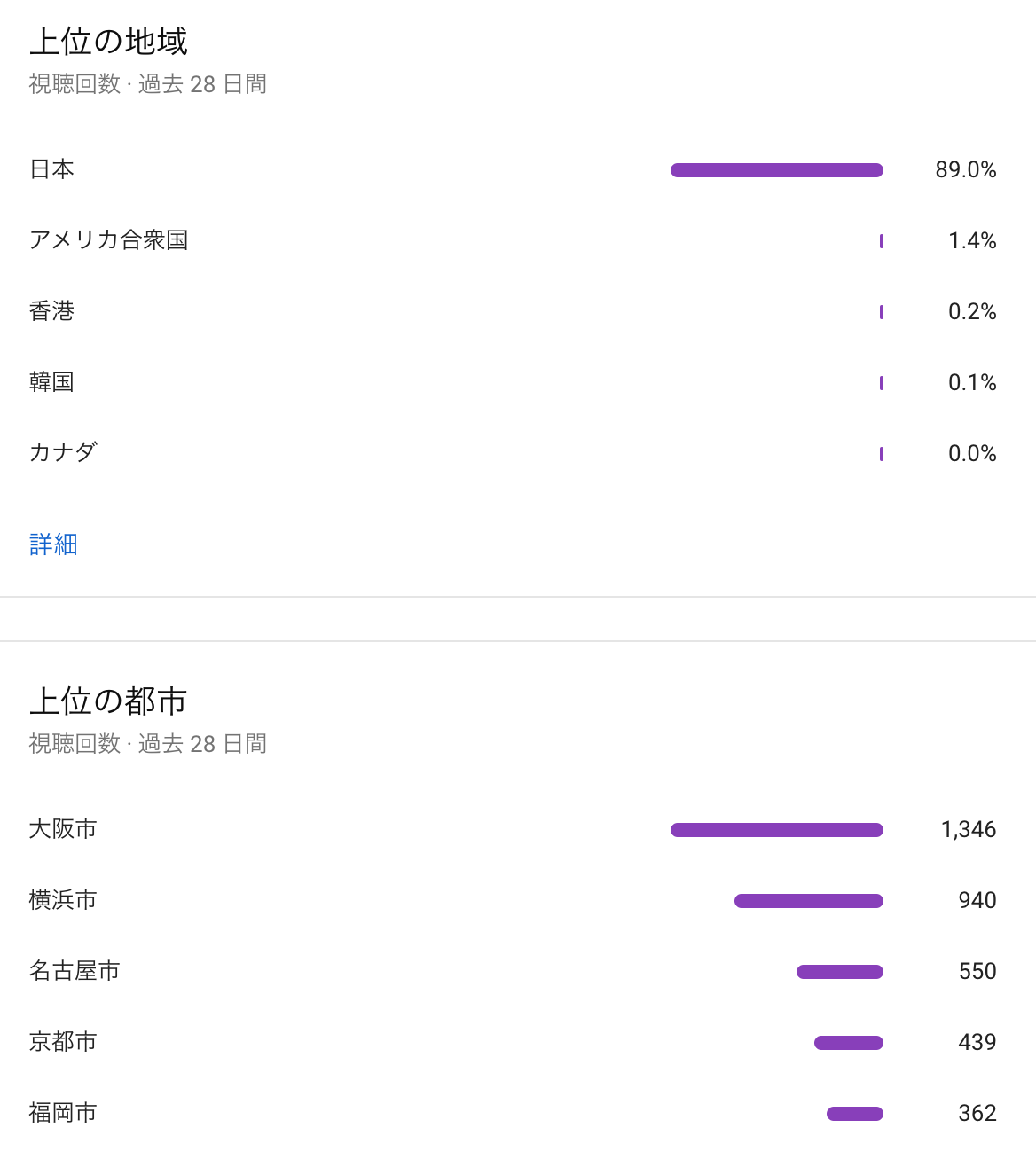Click the 福岡市 city label

(63, 1113)
